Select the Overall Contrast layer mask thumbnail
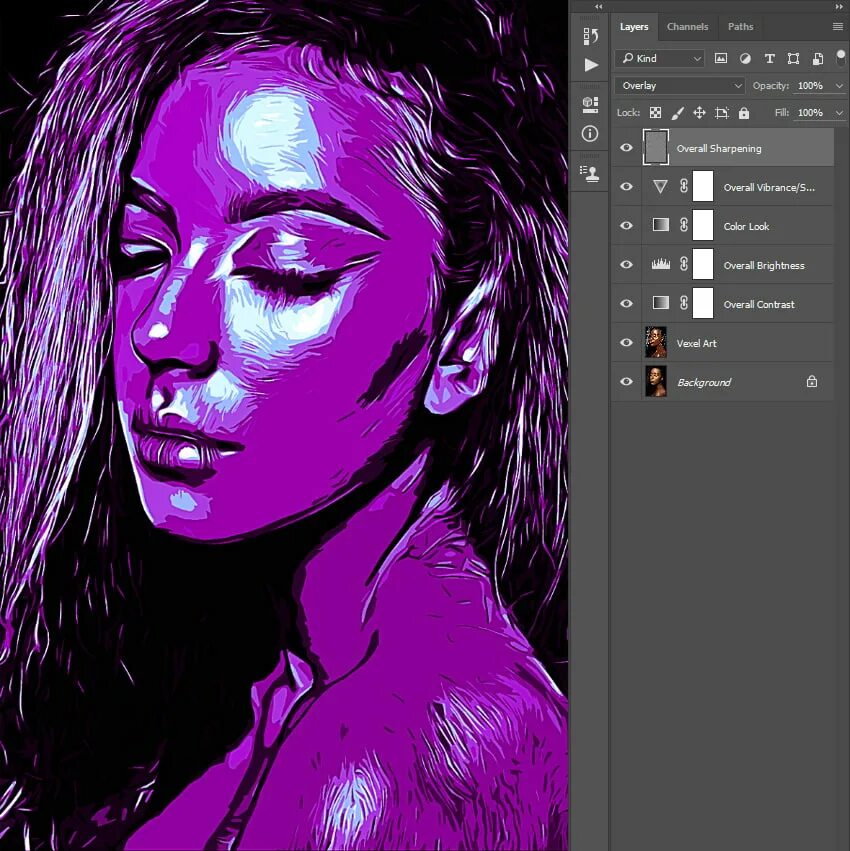 coord(703,303)
